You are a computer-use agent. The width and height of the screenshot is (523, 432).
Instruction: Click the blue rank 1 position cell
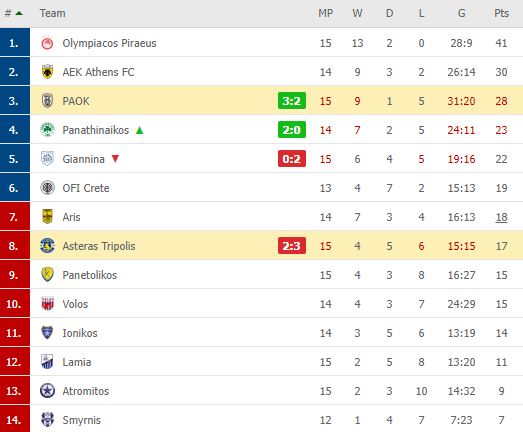15,42
